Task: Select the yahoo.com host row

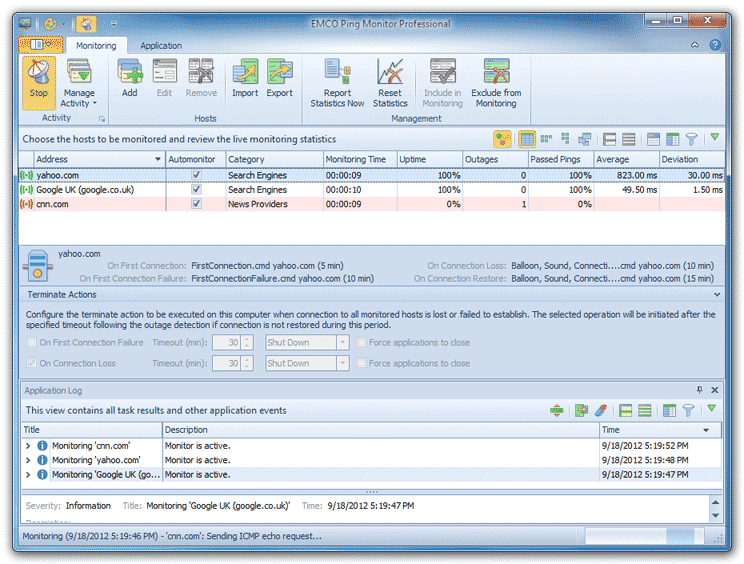Action: (372, 175)
